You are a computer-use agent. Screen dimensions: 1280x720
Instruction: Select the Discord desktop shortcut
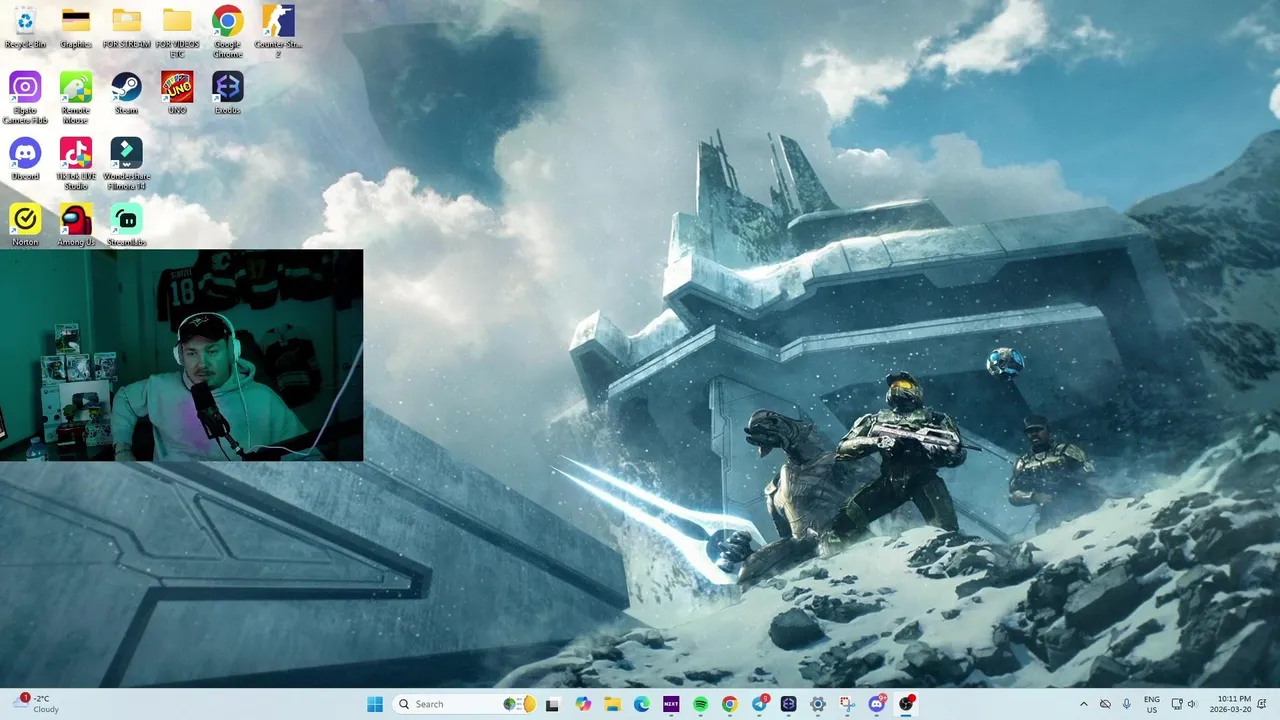25,159
